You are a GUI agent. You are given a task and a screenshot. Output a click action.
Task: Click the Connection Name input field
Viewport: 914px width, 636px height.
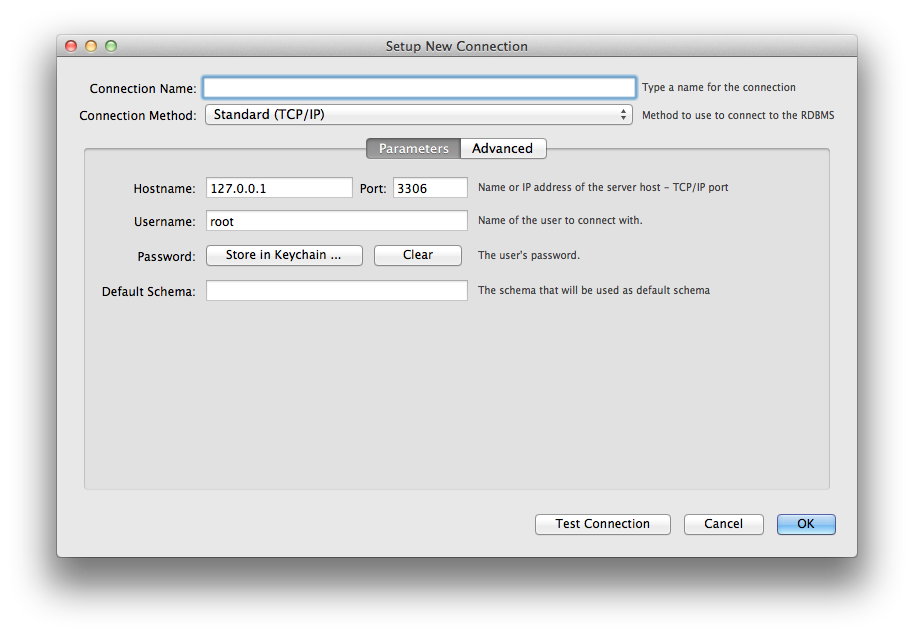[x=419, y=88]
